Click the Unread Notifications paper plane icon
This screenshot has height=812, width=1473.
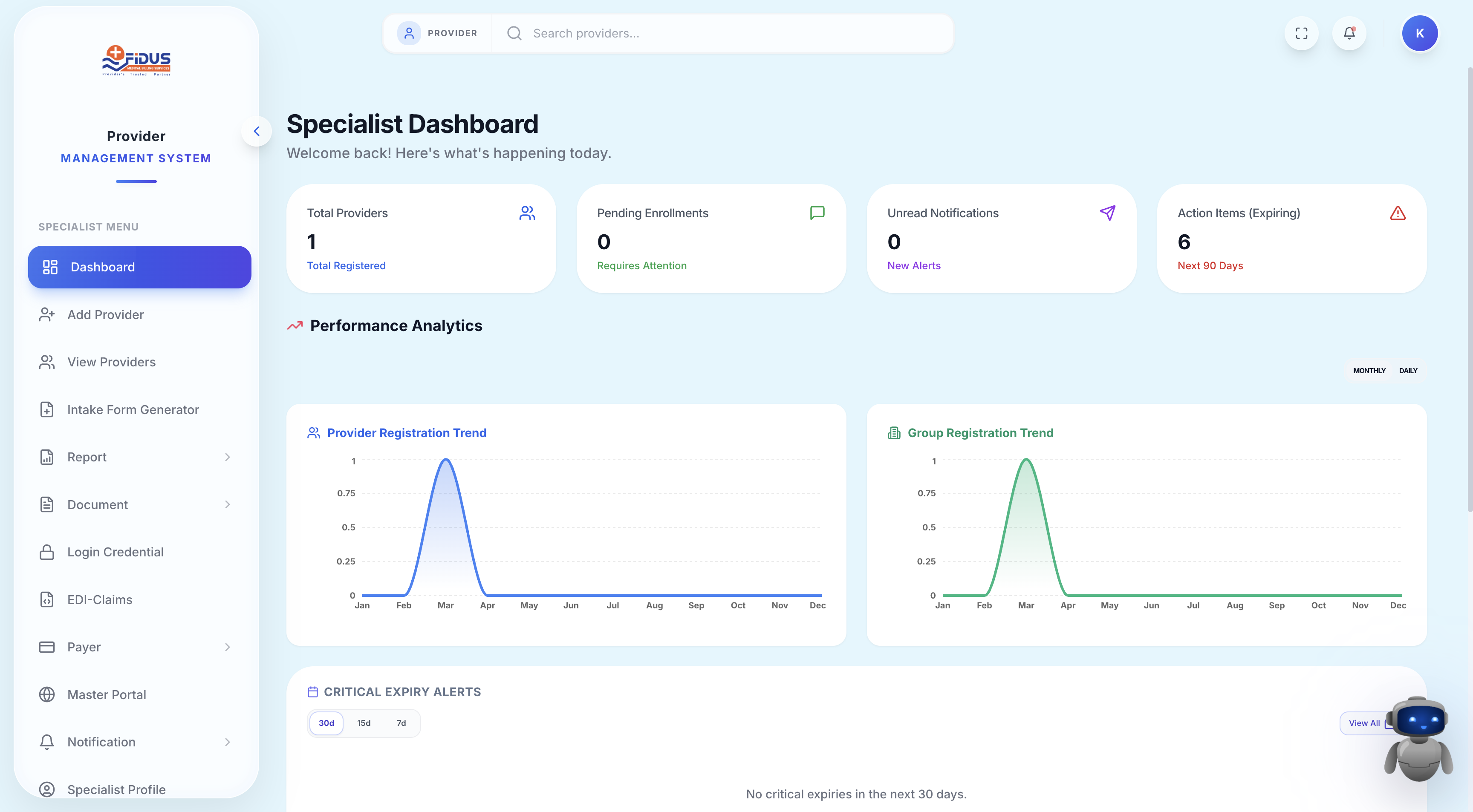tap(1108, 213)
